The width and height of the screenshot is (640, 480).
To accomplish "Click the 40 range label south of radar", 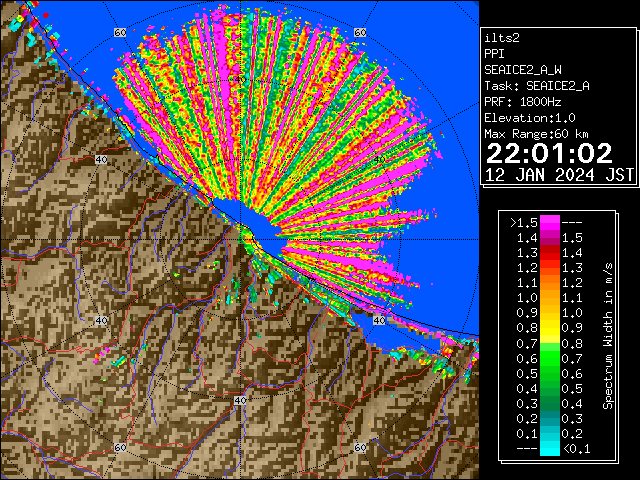I will [240, 400].
